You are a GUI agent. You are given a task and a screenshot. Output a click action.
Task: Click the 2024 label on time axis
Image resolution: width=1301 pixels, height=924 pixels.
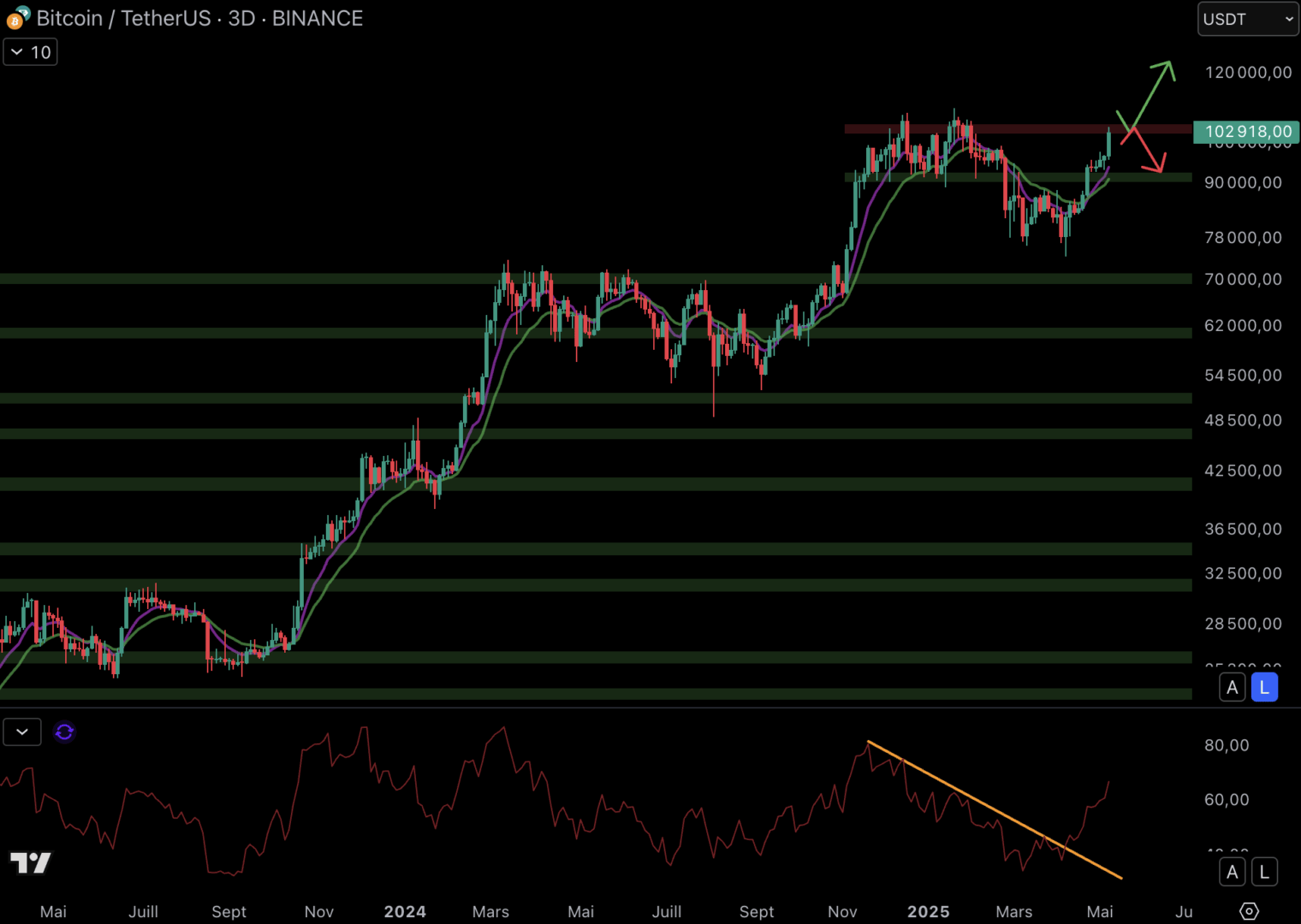(x=405, y=911)
